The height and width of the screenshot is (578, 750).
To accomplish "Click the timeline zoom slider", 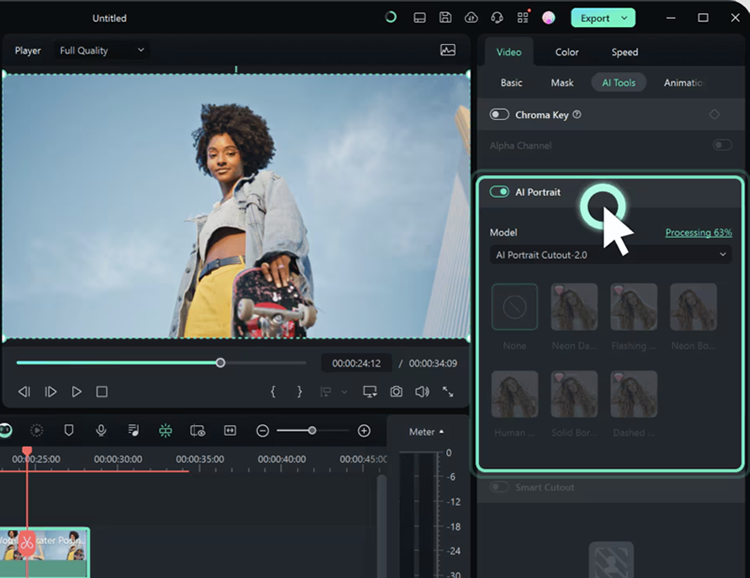I will 313,431.
